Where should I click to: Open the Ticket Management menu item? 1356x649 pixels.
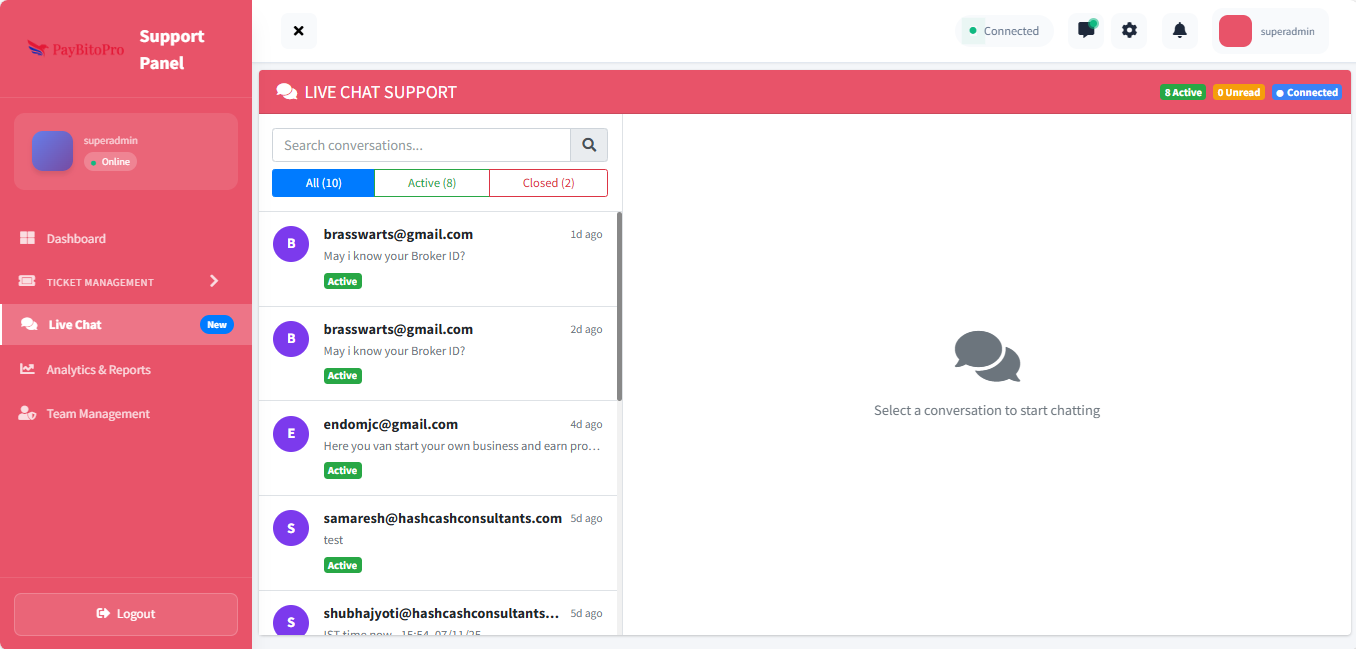tap(100, 282)
